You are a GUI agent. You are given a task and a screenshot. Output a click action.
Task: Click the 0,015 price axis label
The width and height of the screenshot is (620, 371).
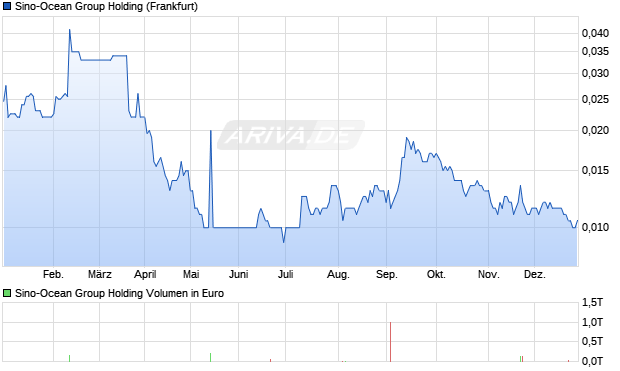coord(595,170)
